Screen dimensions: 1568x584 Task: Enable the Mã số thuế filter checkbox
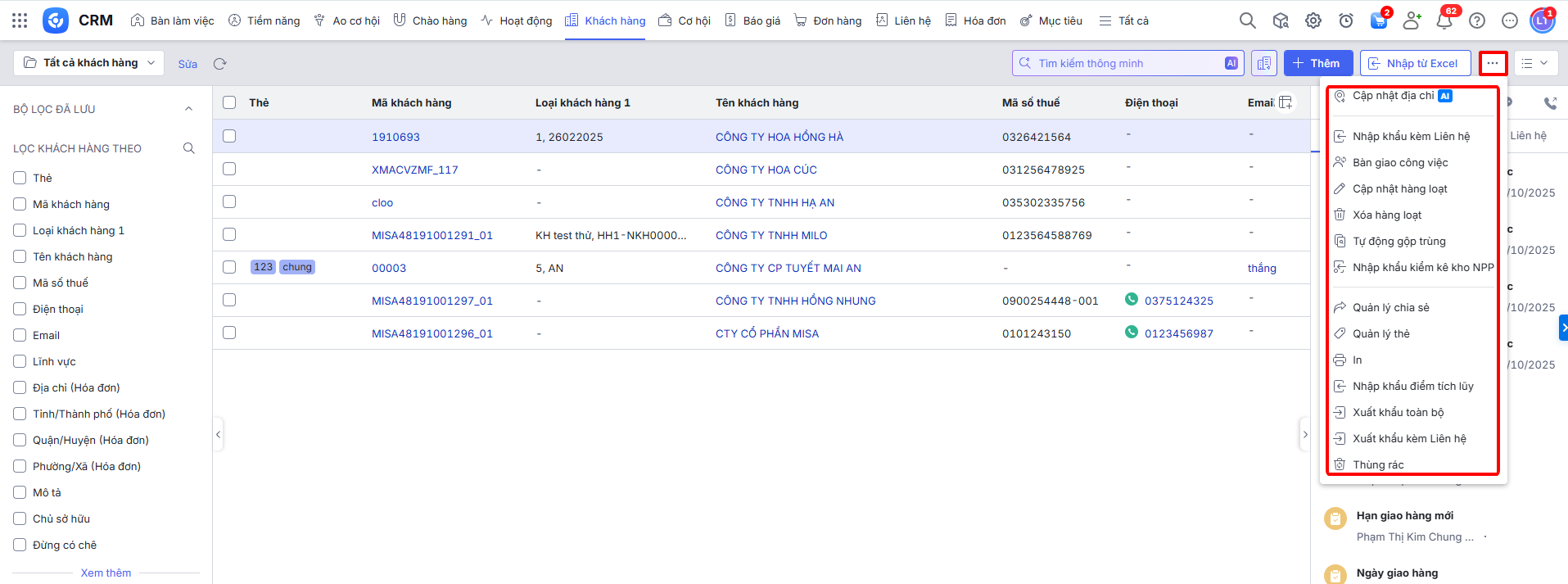[x=20, y=283]
